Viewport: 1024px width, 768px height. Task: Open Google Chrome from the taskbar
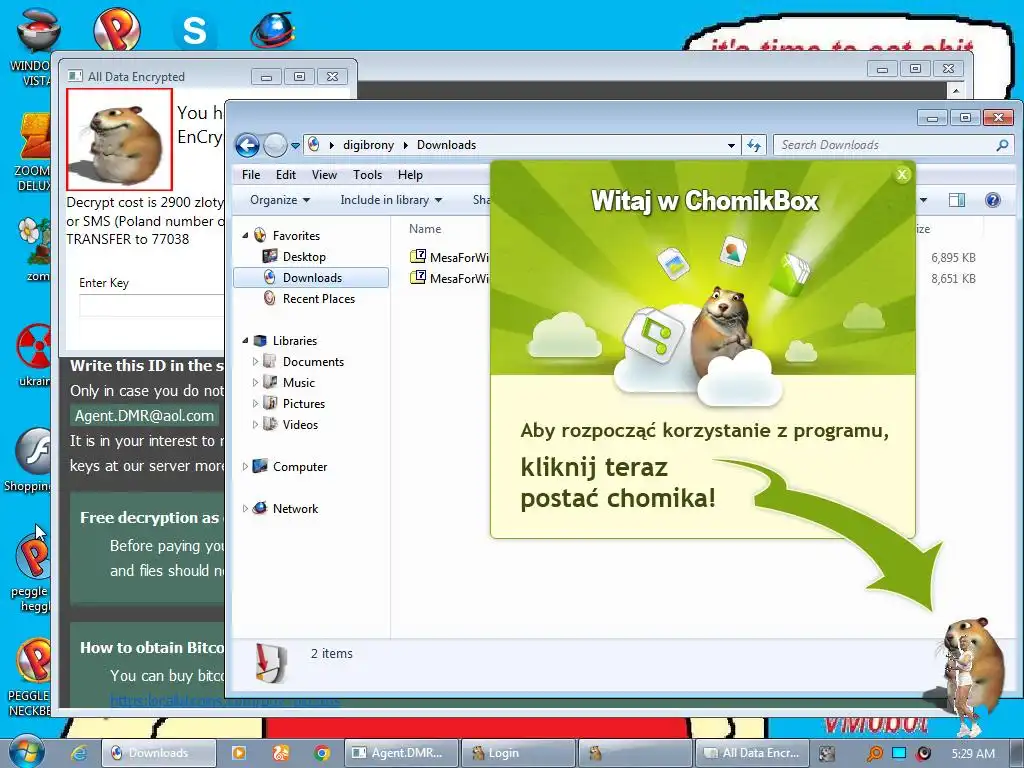[322, 753]
